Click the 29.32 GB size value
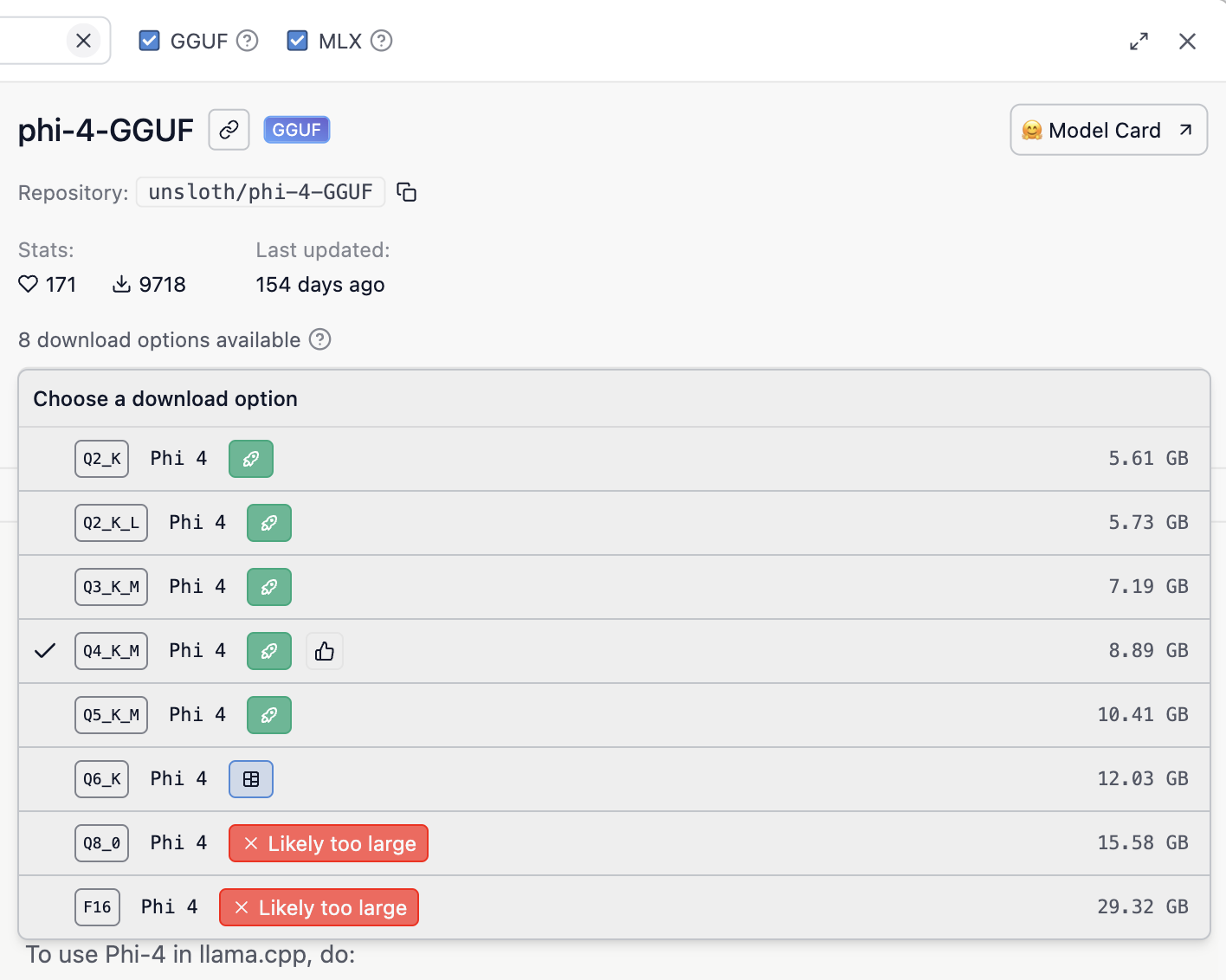 tap(1143, 907)
